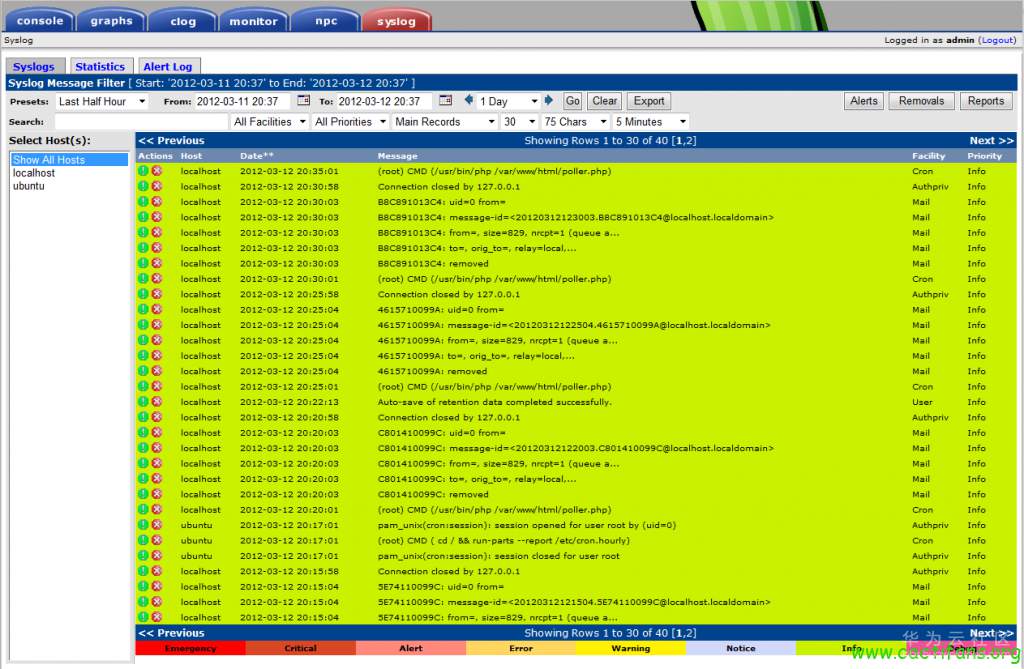Click the Logout link

(x=998, y=40)
